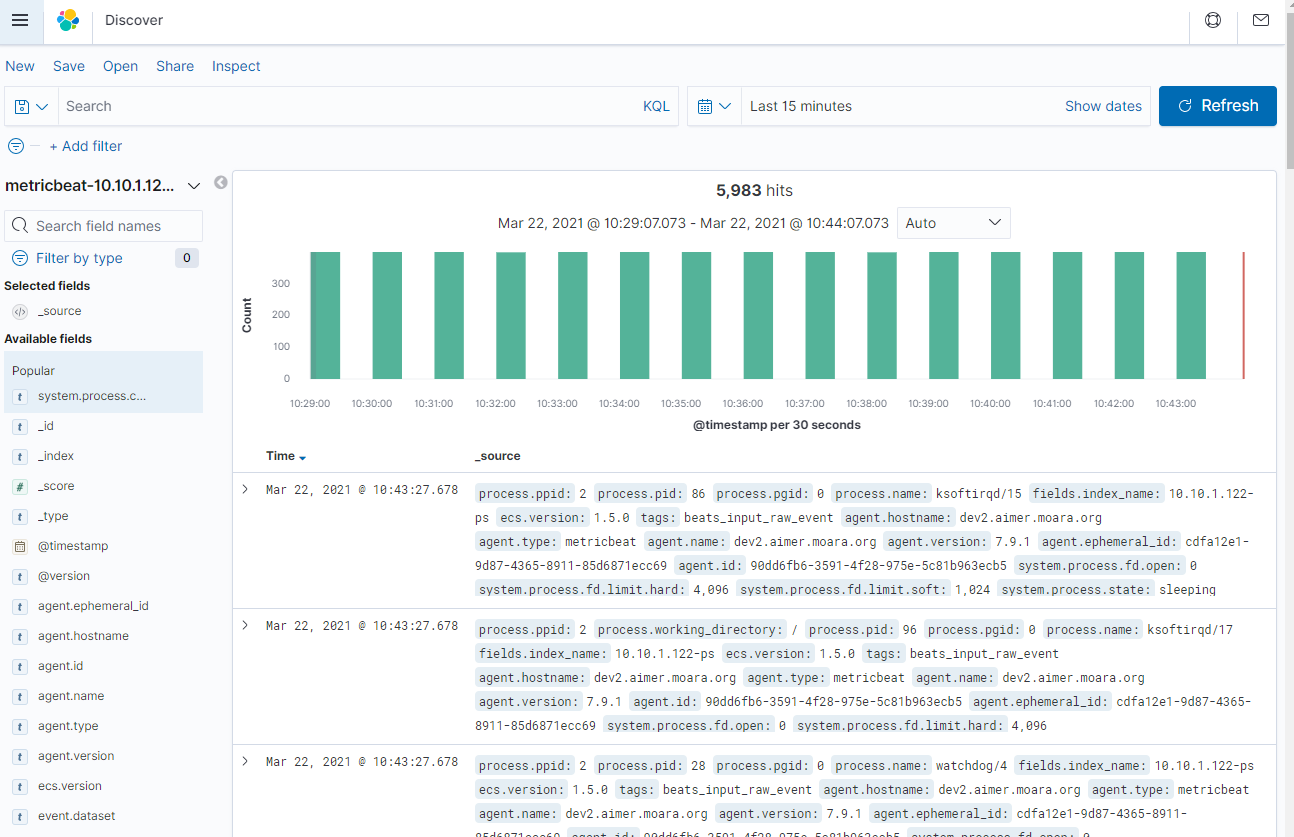Open the saved query menu icon
The height and width of the screenshot is (837, 1294).
point(32,106)
